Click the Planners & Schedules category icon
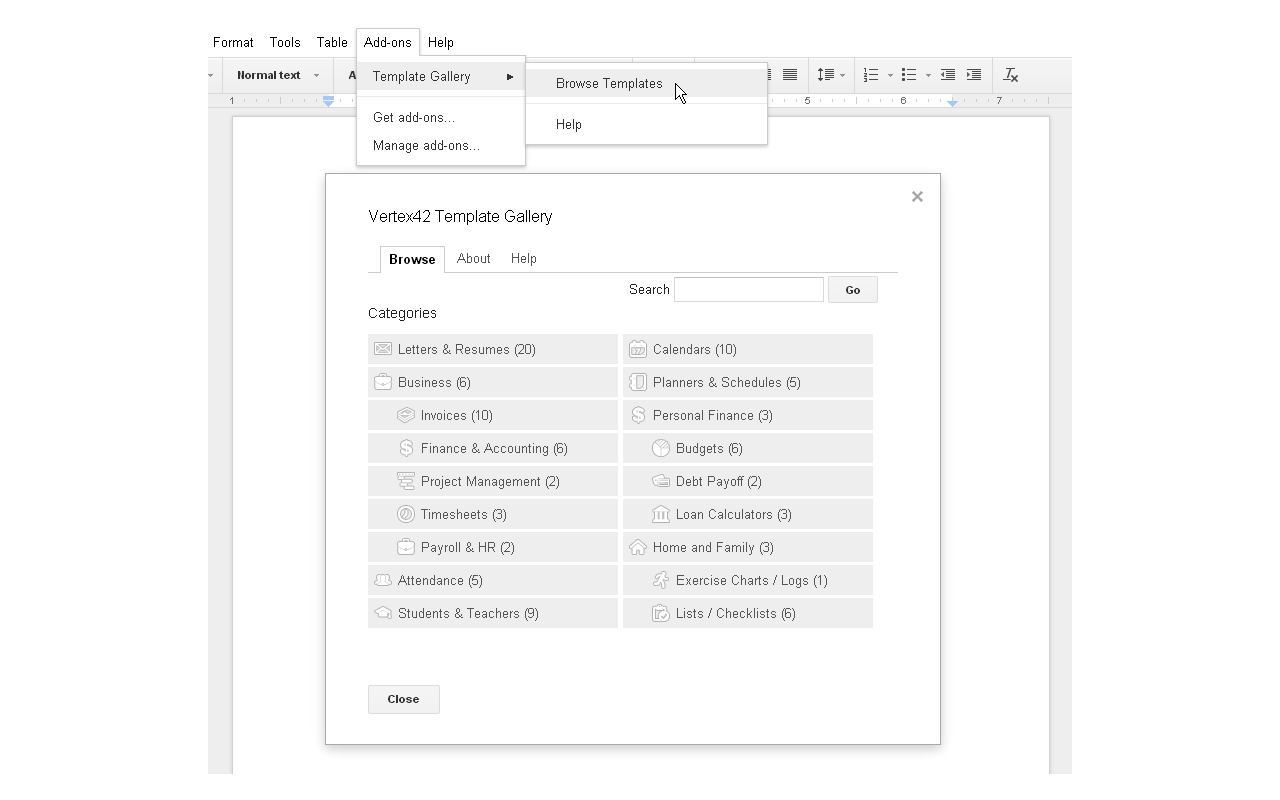Image resolution: width=1280 pixels, height=800 pixels. [x=638, y=382]
